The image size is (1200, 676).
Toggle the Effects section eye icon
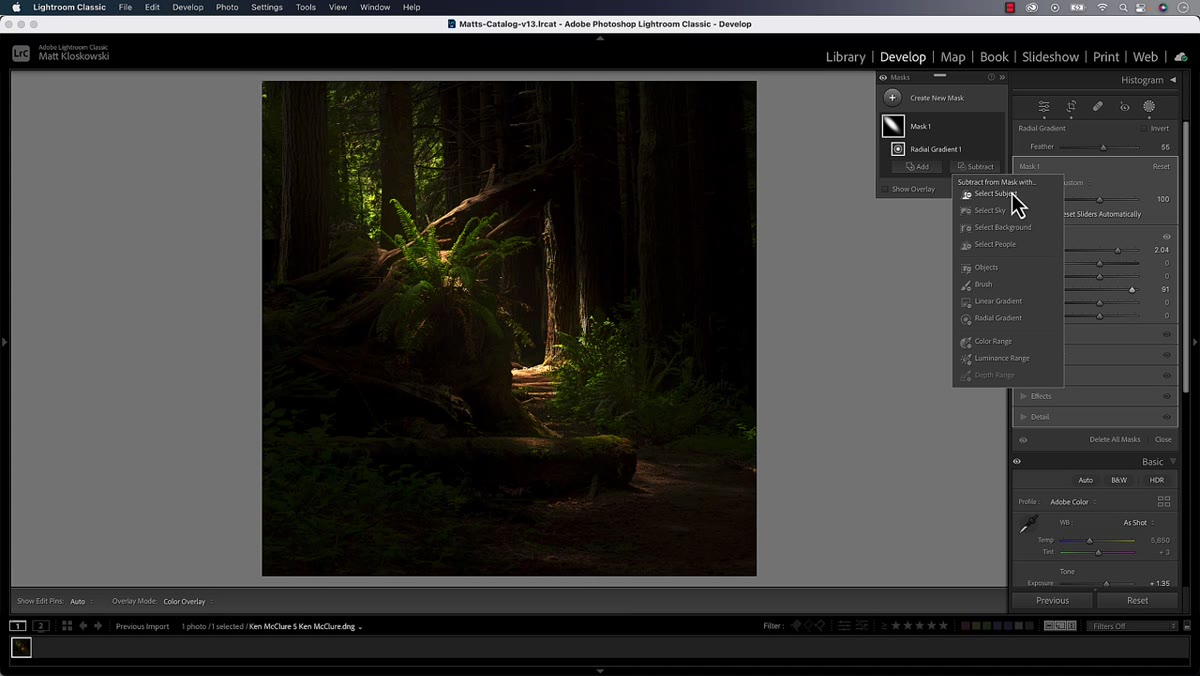1167,396
